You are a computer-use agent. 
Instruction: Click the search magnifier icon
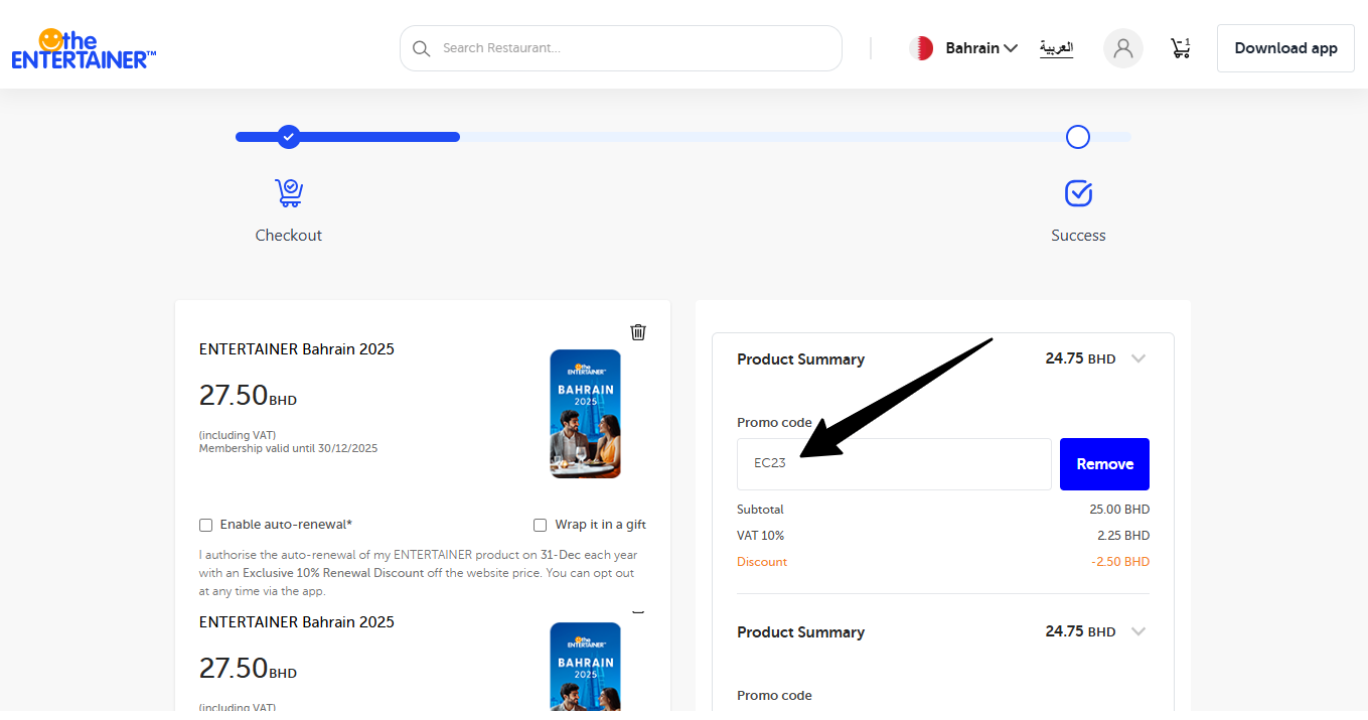421,48
